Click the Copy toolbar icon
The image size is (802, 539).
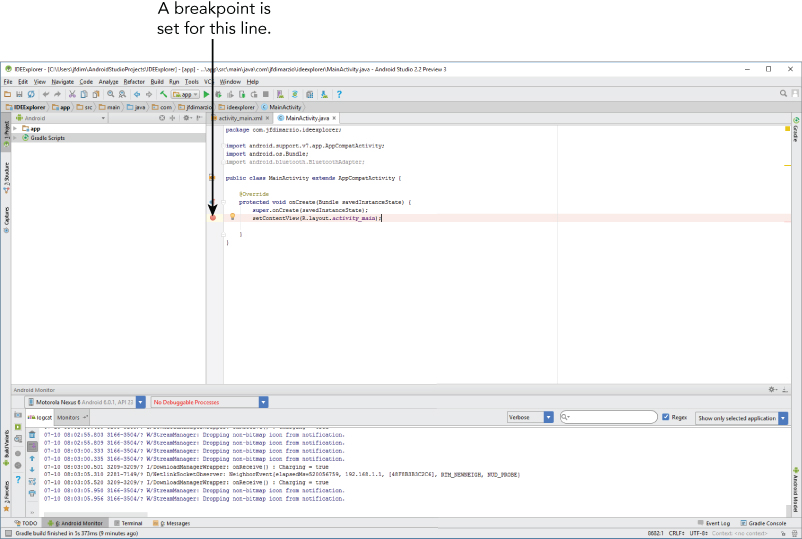point(84,94)
